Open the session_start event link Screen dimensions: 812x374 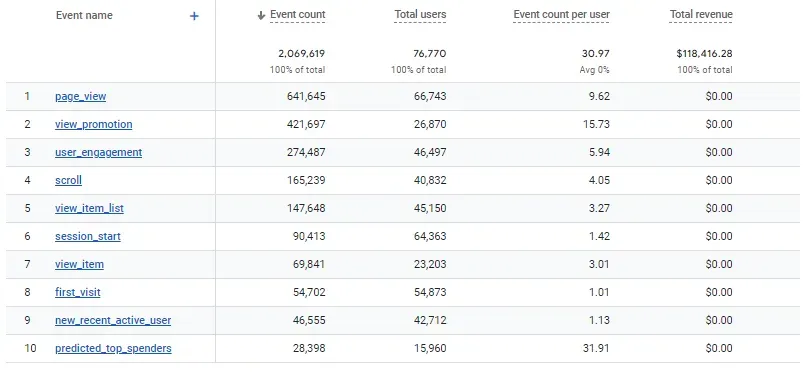pos(88,236)
